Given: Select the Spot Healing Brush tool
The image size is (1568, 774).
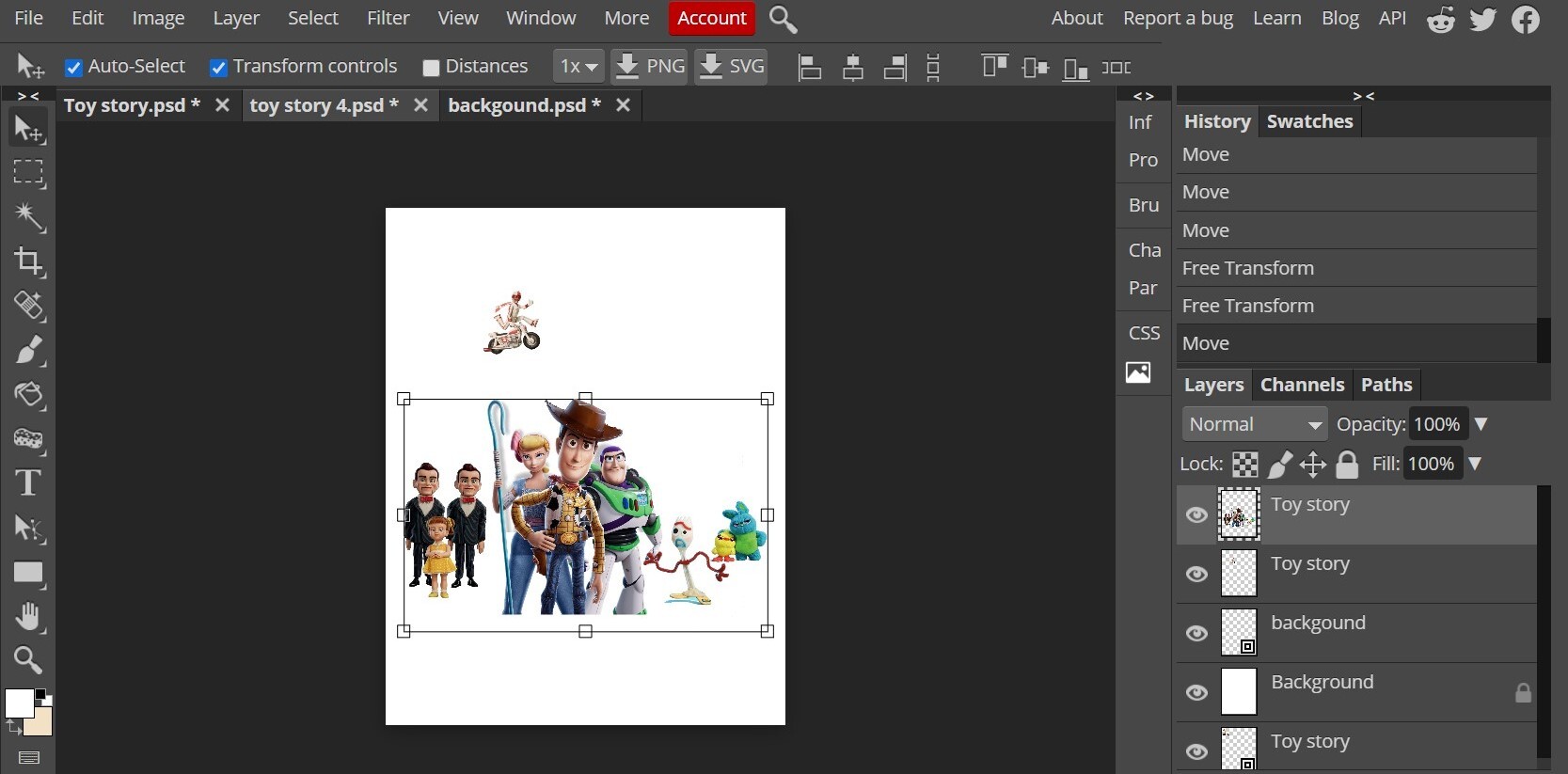Looking at the screenshot, I should (28, 306).
